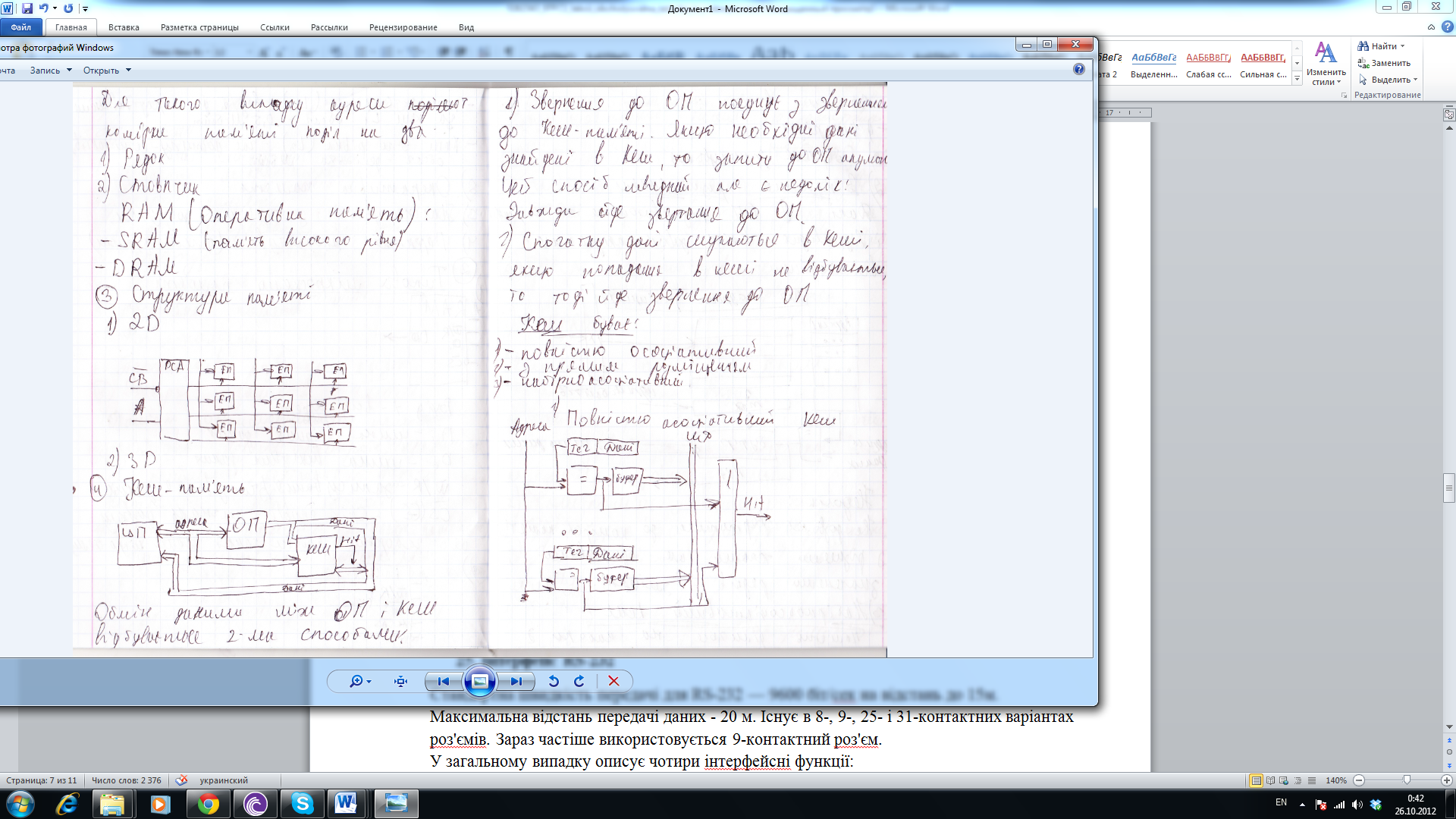The width and height of the screenshot is (1456, 819).
Task: Rotate the photo clockwise
Action: [579, 681]
